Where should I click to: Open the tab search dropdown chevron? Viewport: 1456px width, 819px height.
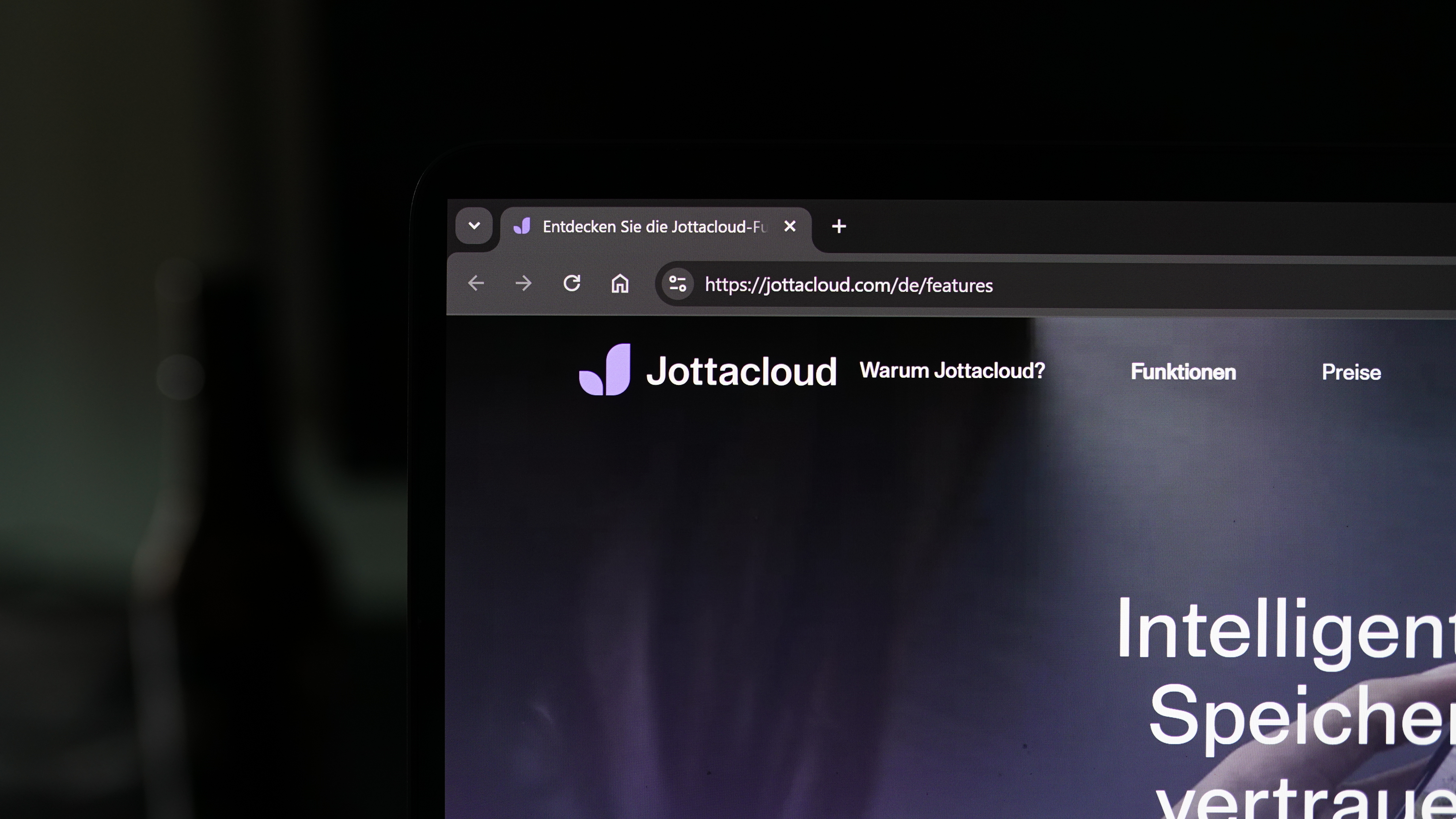[474, 226]
